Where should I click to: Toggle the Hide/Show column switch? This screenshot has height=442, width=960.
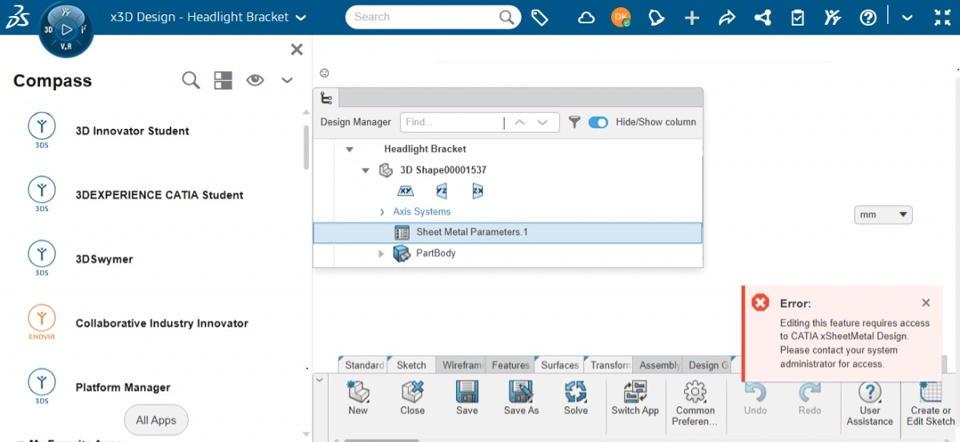pyautogui.click(x=598, y=122)
